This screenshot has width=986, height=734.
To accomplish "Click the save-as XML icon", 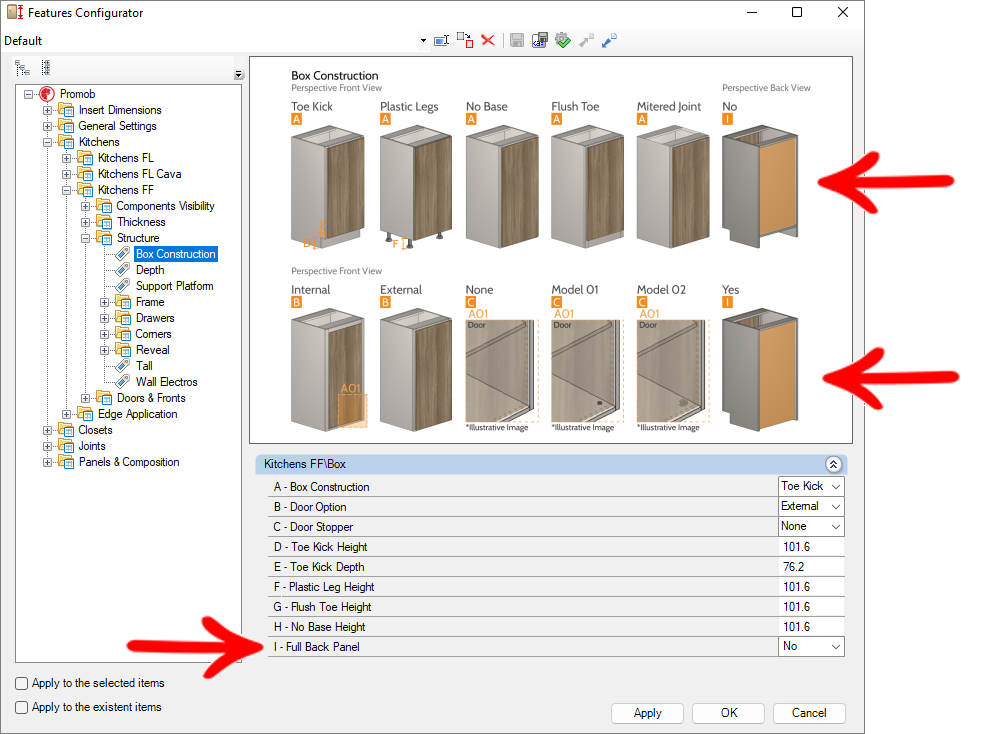I will tap(540, 41).
